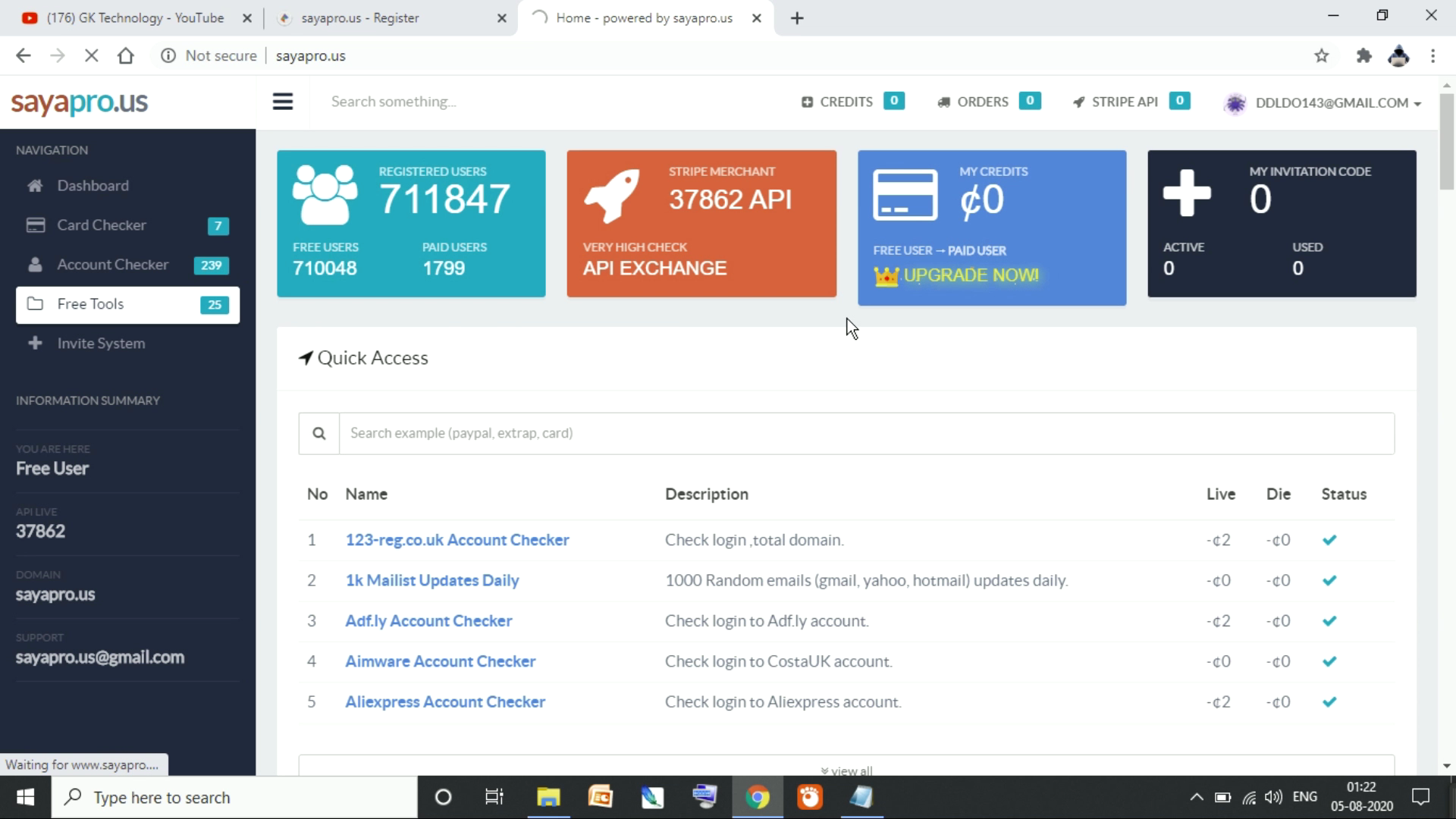Open Task View on the taskbar
Viewport: 1456px width, 819px height.
coord(494,797)
